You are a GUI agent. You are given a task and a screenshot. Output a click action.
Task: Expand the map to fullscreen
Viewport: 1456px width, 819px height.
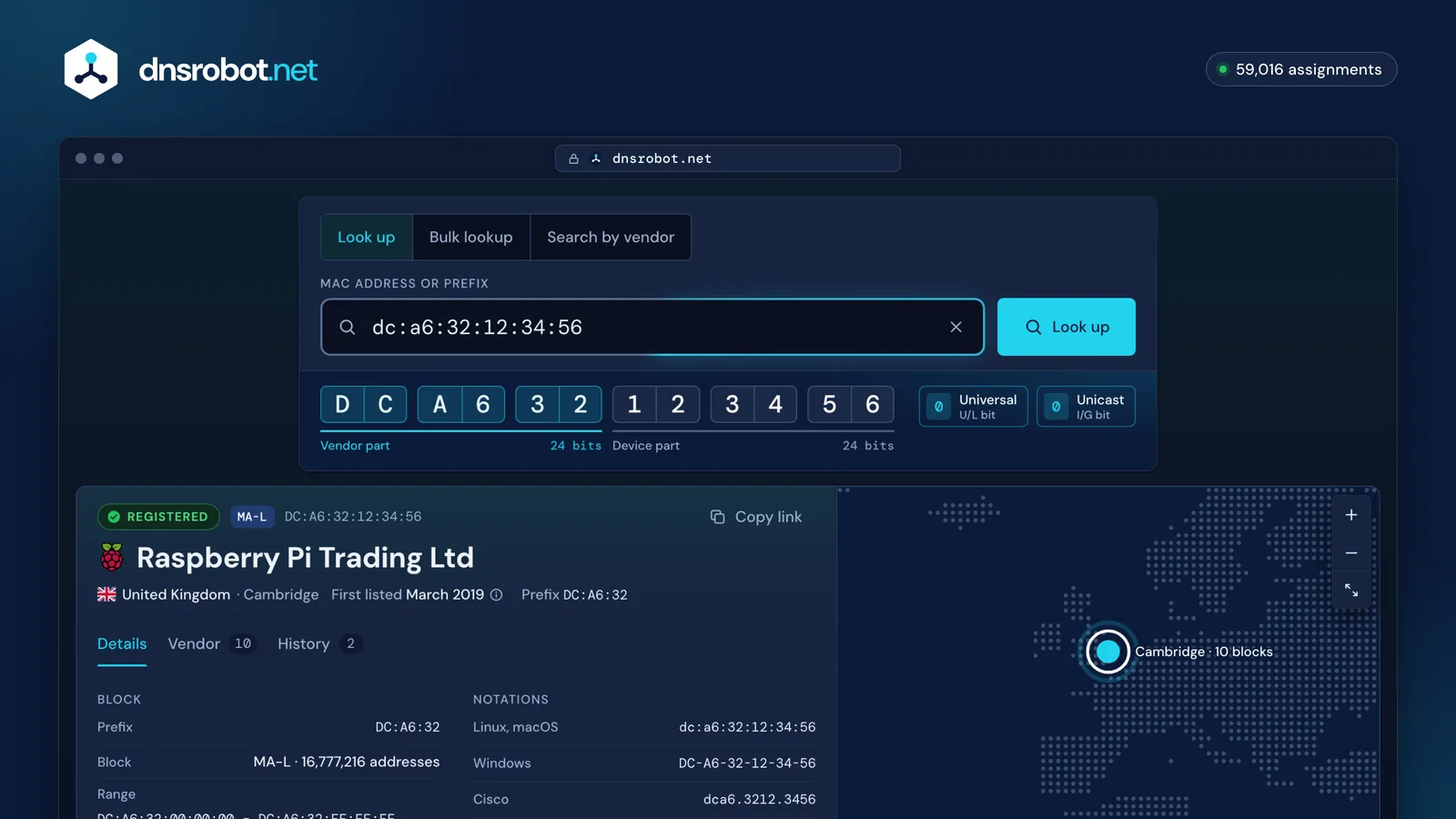1351,590
